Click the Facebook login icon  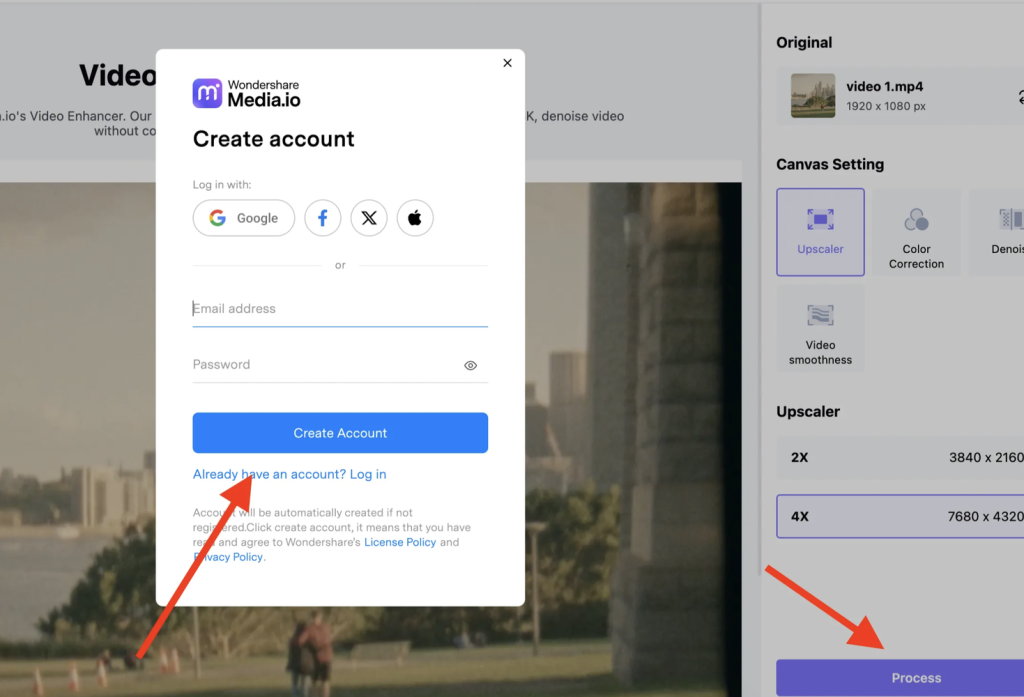click(x=323, y=218)
